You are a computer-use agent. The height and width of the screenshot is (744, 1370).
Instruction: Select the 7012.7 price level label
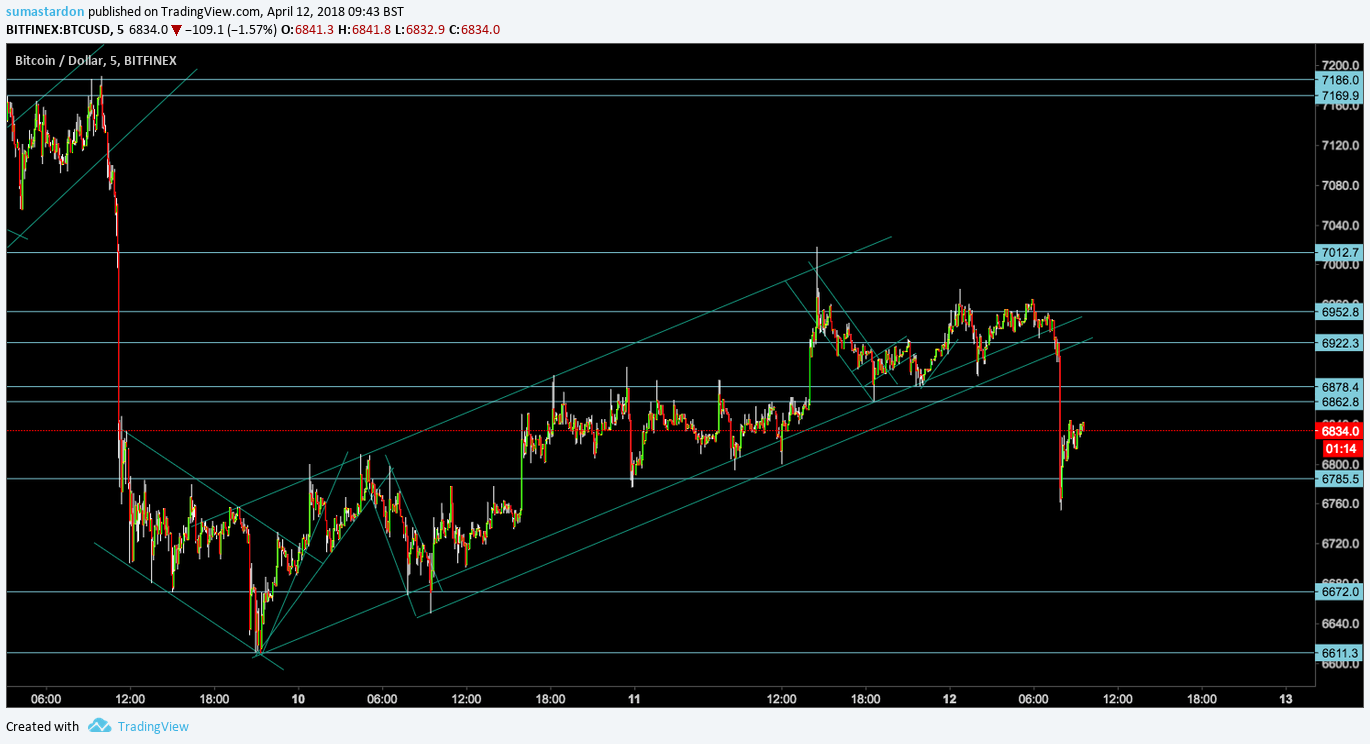click(1339, 252)
